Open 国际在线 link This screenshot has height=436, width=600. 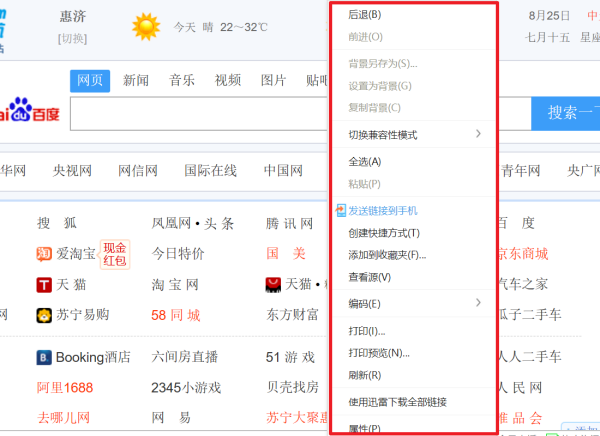(211, 171)
